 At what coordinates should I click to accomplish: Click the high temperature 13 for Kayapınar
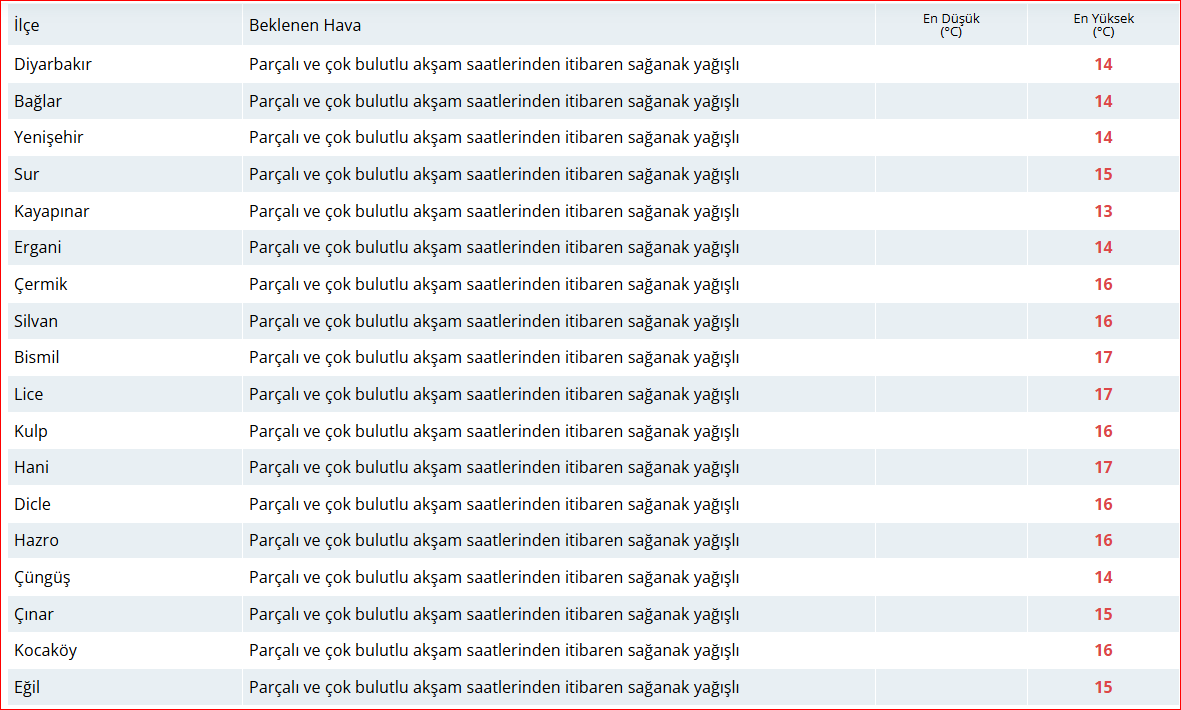pyautogui.click(x=1103, y=211)
